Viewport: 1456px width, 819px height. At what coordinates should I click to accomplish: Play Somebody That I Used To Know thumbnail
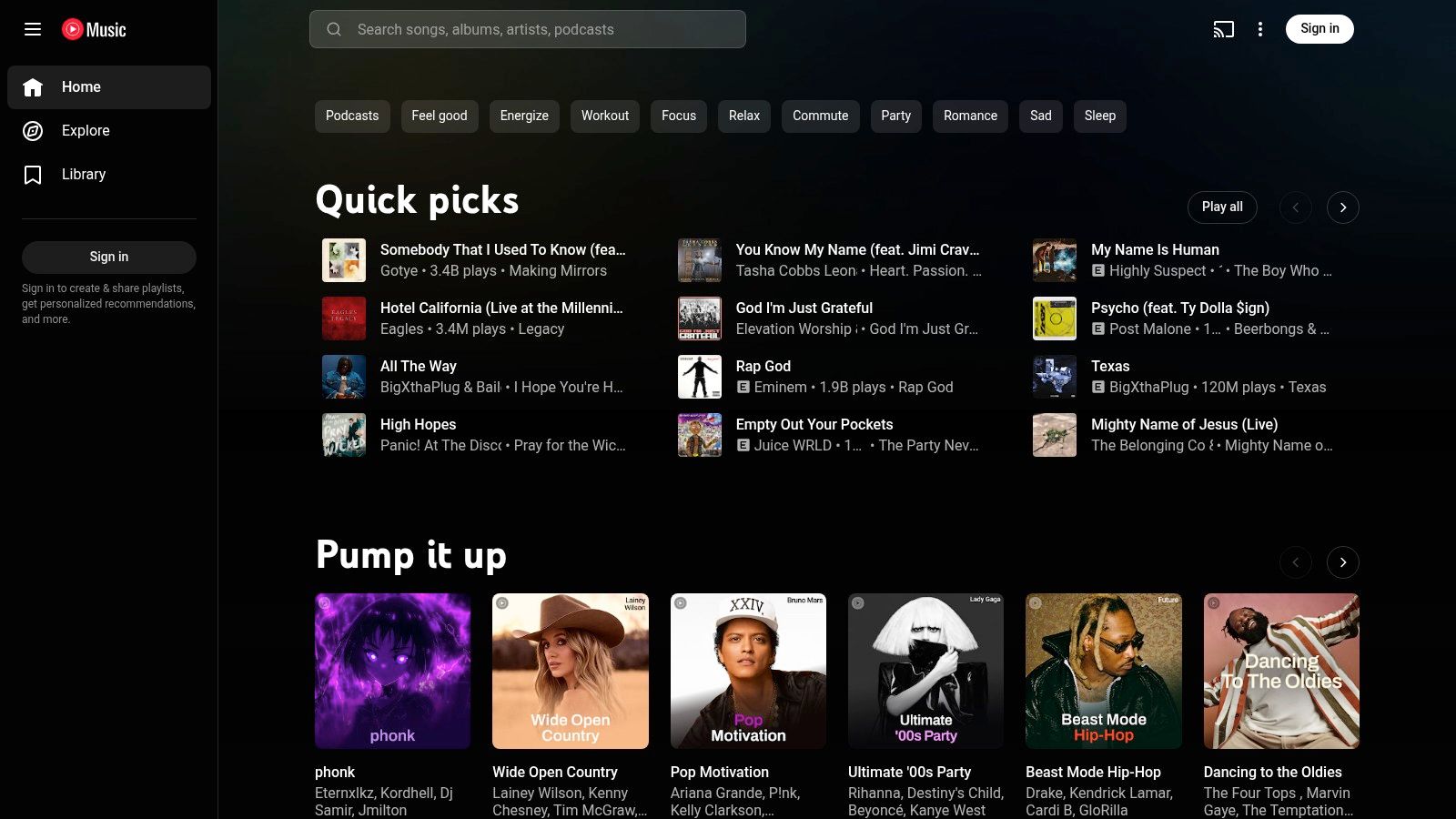344,260
